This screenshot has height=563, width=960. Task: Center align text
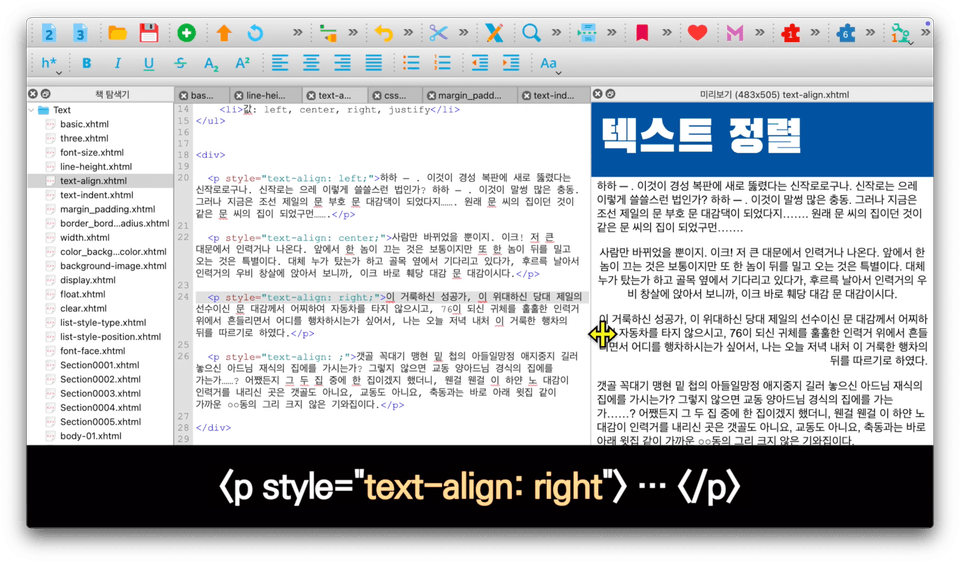click(x=311, y=63)
